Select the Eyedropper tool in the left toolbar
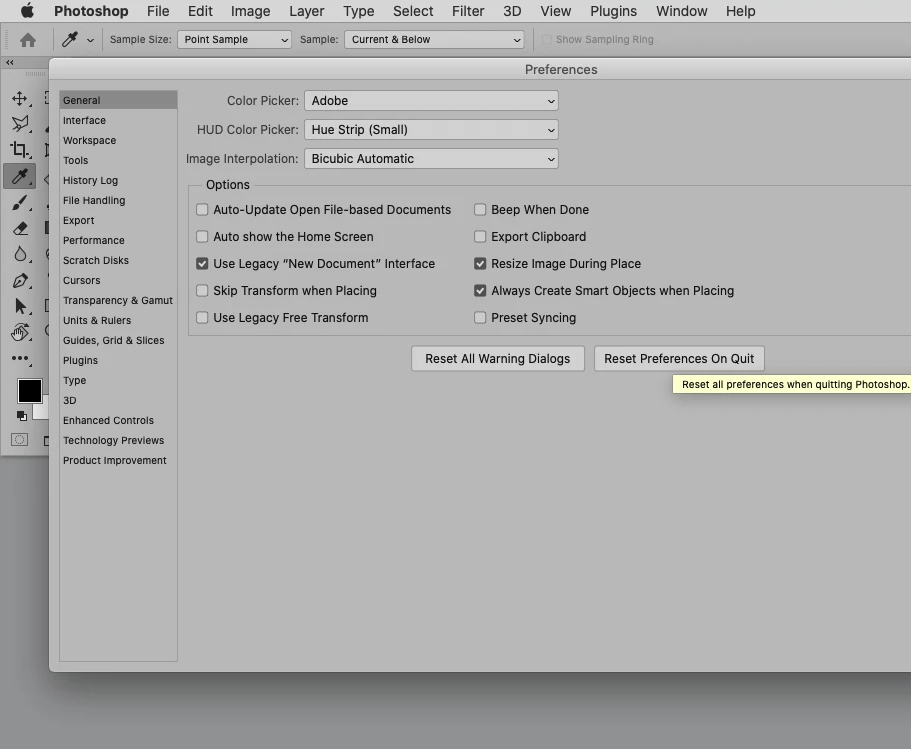Screen dimensions: 911x749 20,176
